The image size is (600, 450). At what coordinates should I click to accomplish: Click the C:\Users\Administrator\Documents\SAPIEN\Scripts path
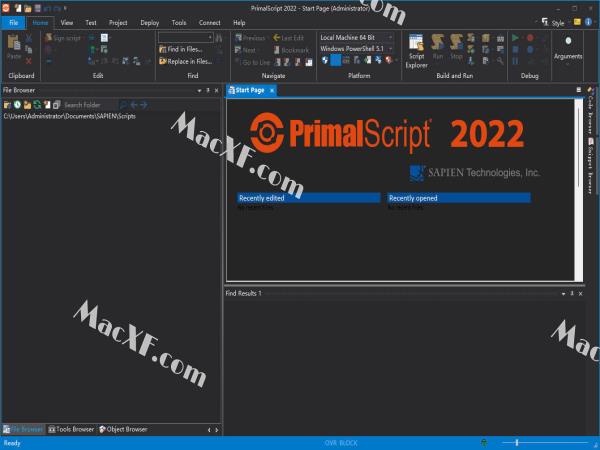[x=69, y=116]
